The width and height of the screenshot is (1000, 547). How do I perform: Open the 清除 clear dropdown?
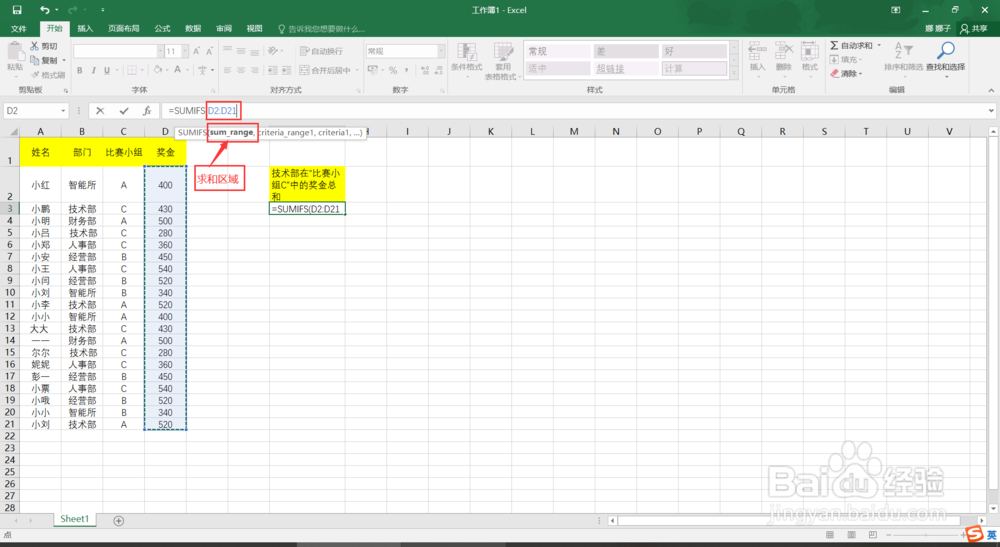(846, 73)
